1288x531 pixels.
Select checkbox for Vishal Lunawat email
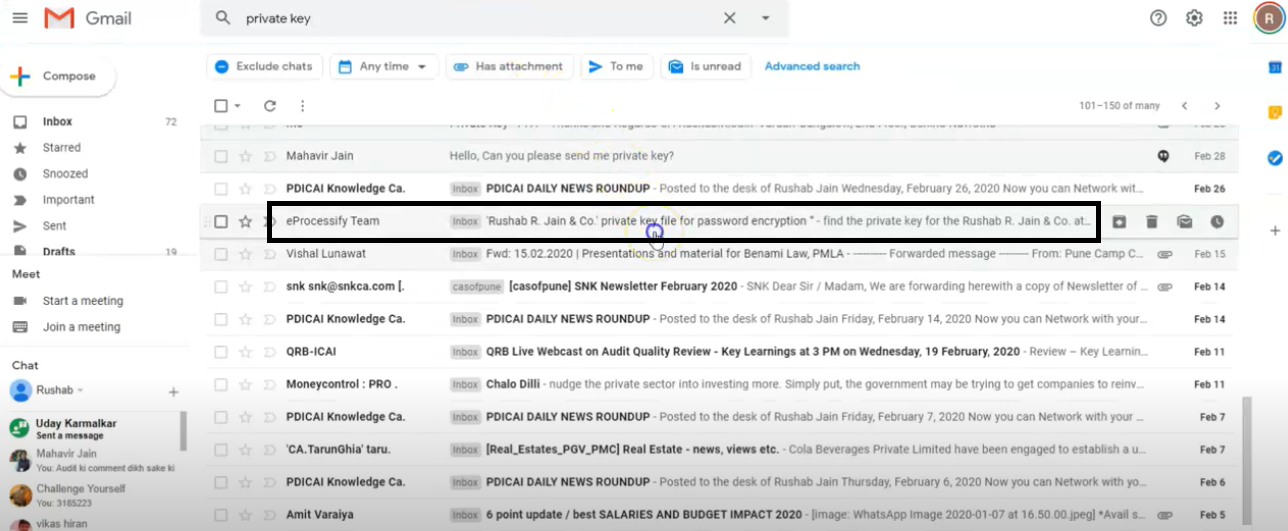(221, 254)
